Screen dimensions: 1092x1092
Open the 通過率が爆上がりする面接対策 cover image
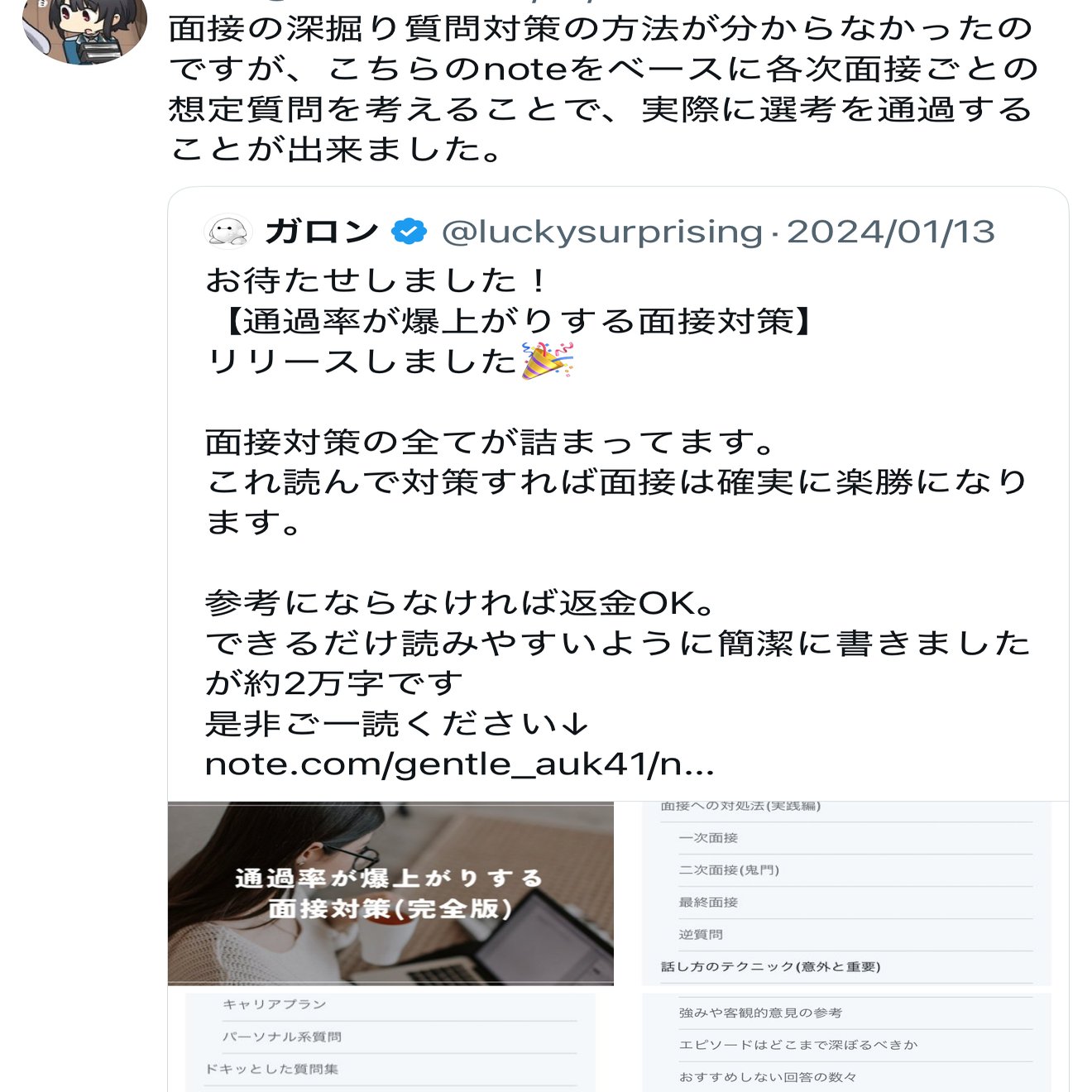click(x=390, y=893)
